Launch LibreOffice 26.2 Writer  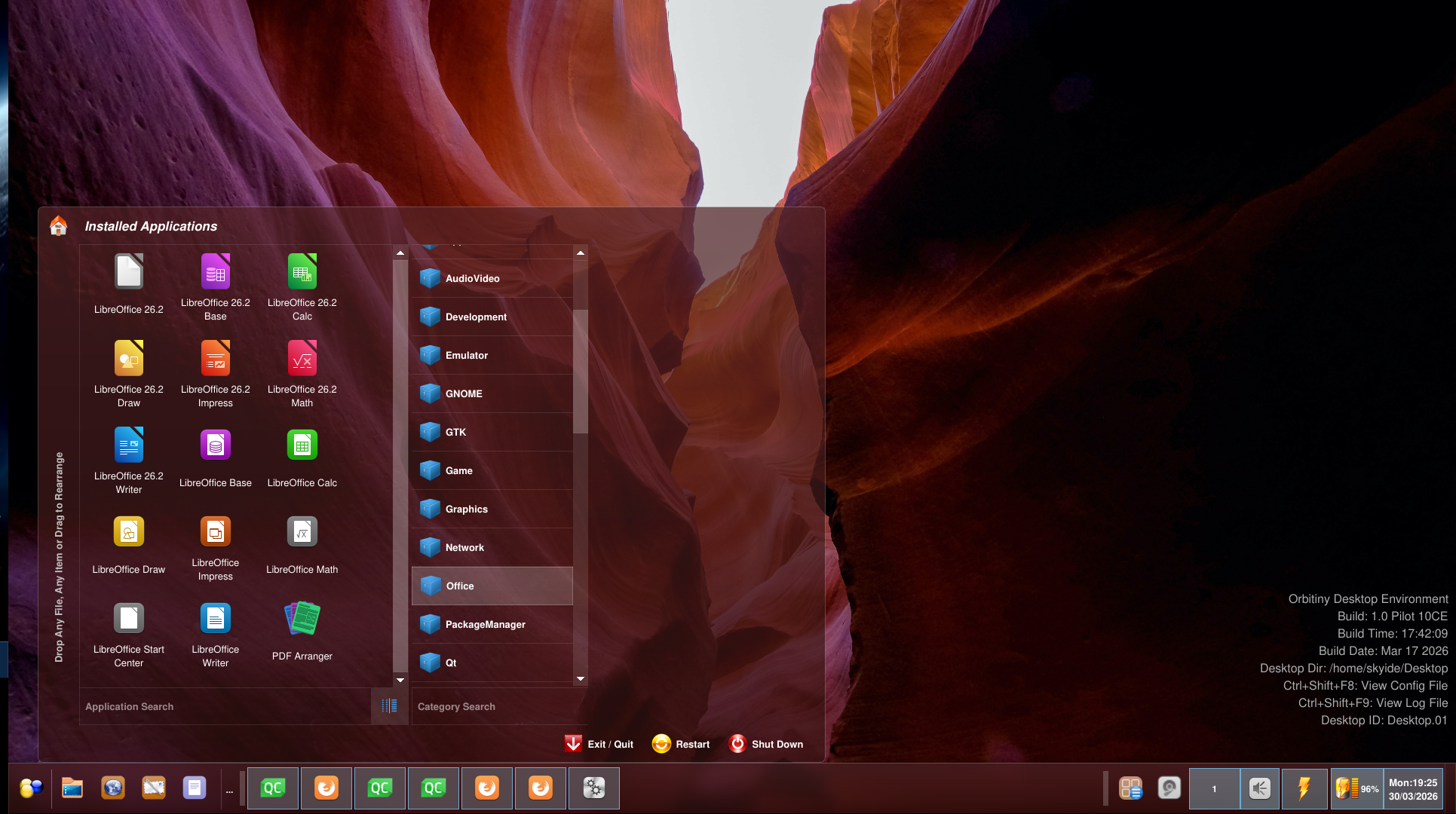click(x=128, y=460)
